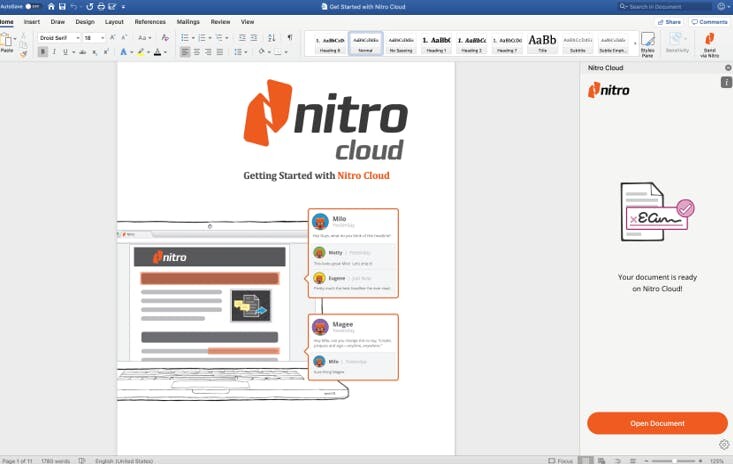Switch to Web Layout view in status bar

pyautogui.click(x=601, y=461)
